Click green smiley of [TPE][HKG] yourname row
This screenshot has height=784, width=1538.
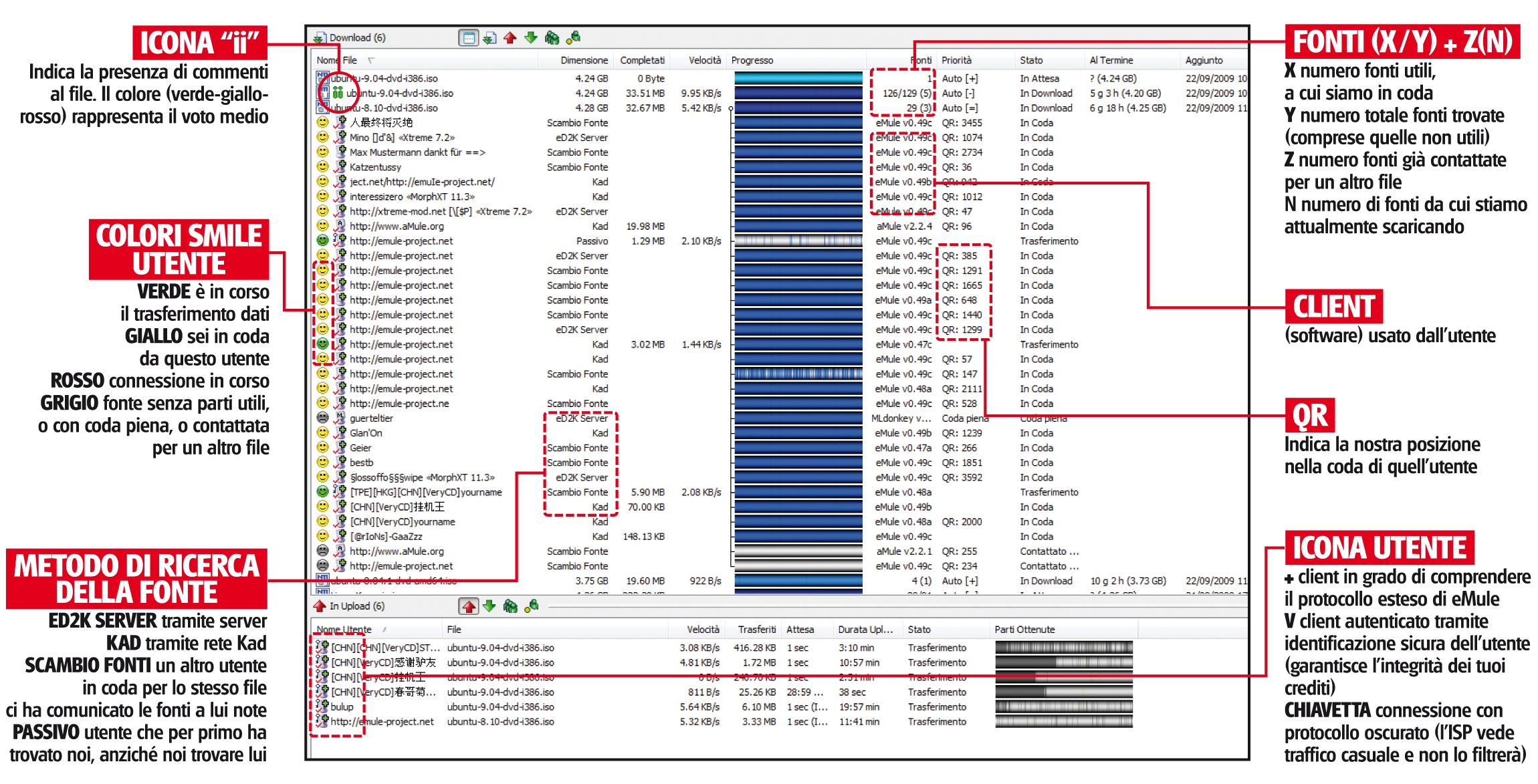click(x=322, y=491)
